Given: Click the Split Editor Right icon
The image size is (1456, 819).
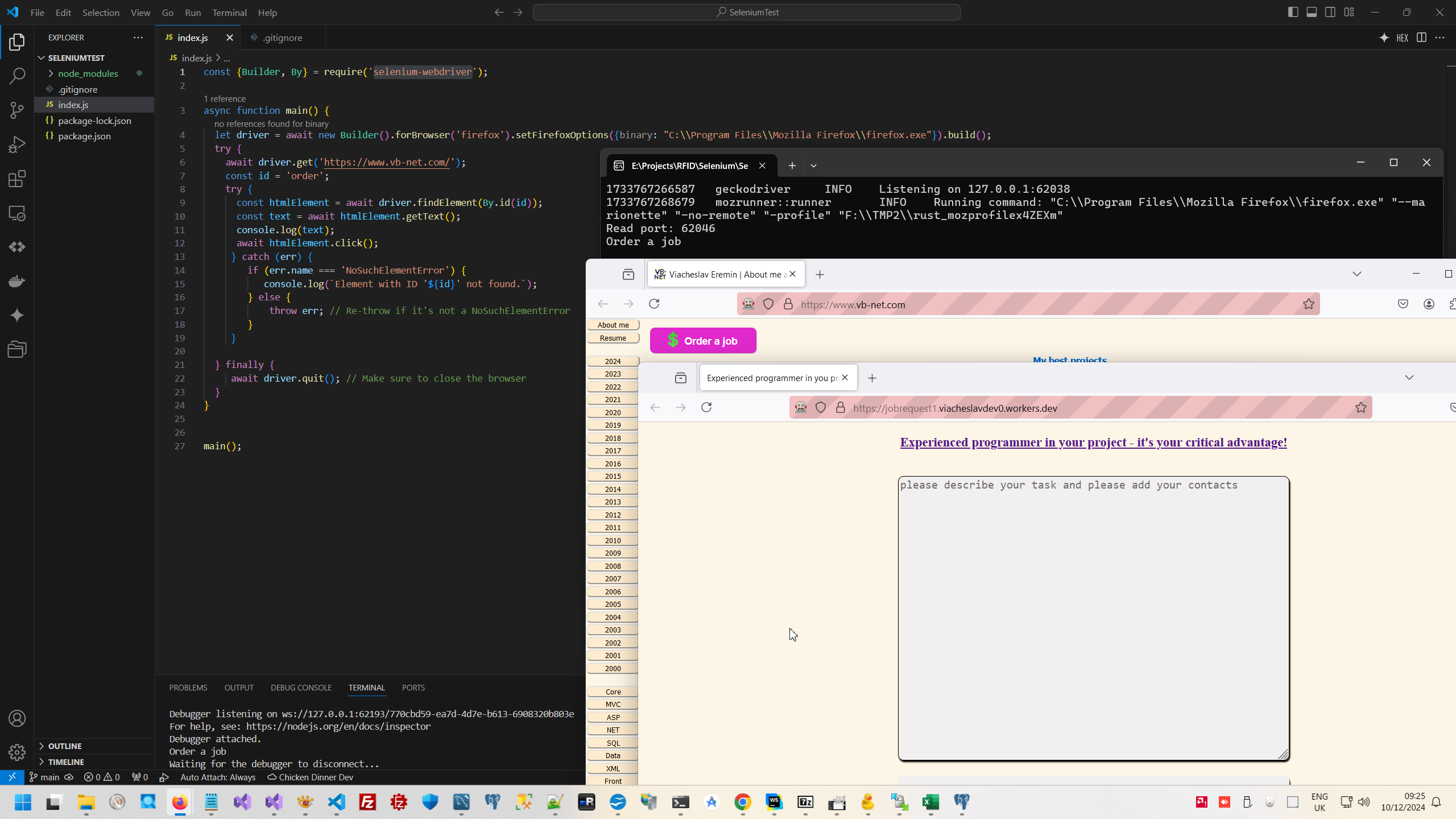Looking at the screenshot, I should tap(1421, 38).
